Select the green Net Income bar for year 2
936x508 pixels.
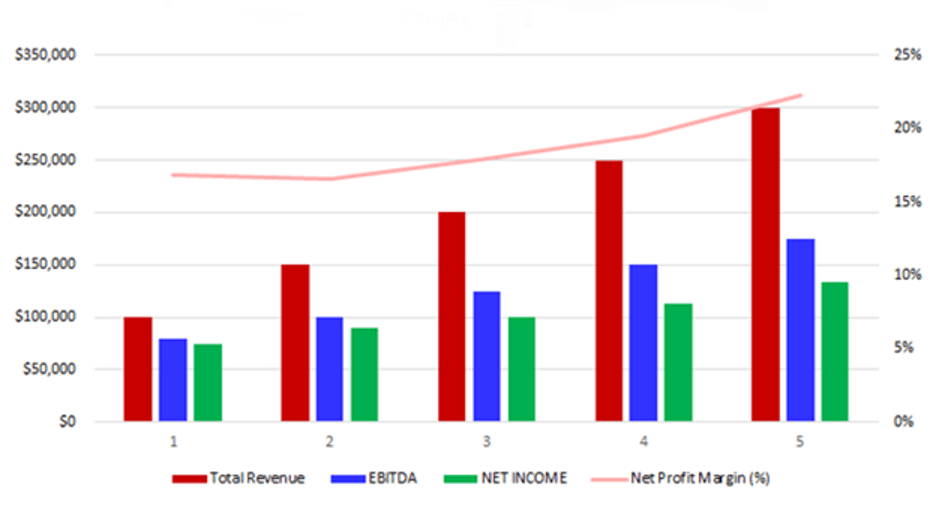pos(364,375)
